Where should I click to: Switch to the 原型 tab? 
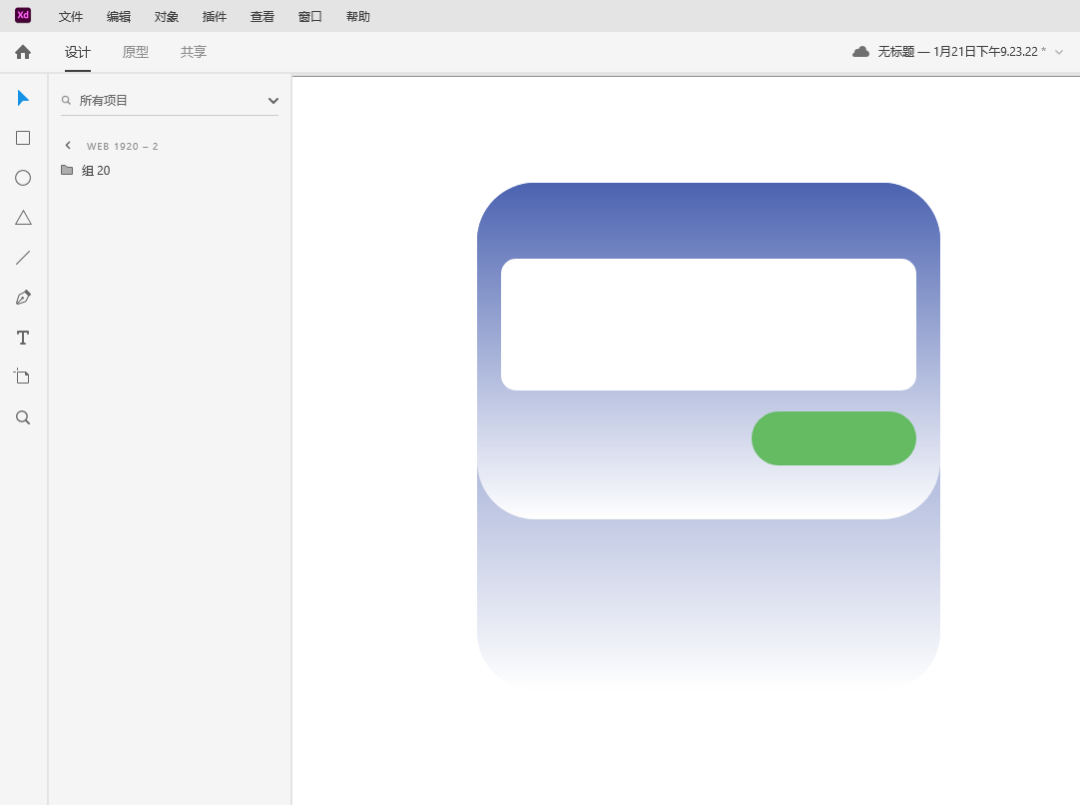coord(135,52)
